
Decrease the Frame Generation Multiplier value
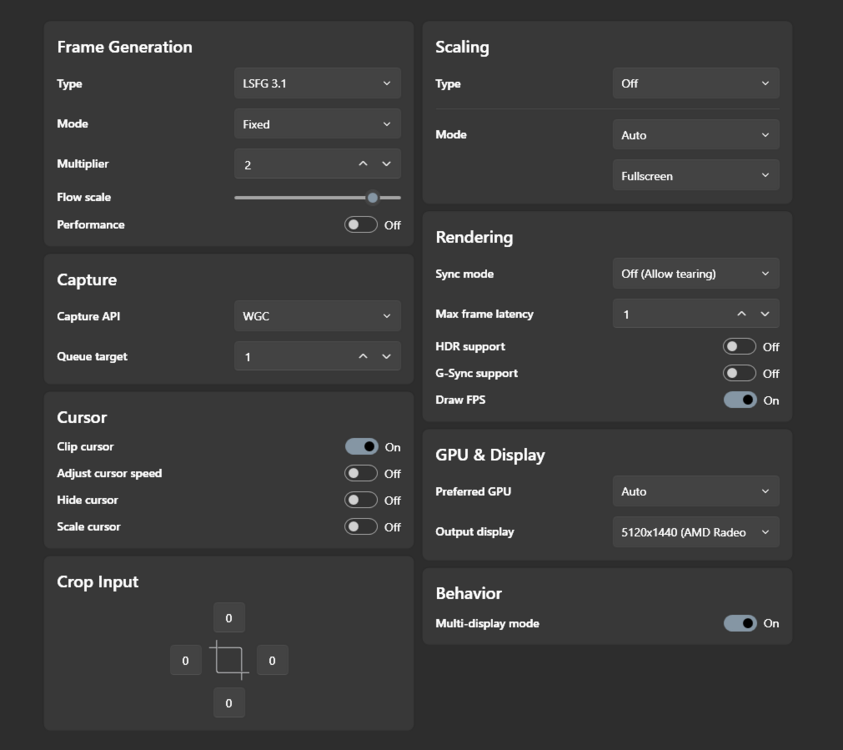point(387,164)
